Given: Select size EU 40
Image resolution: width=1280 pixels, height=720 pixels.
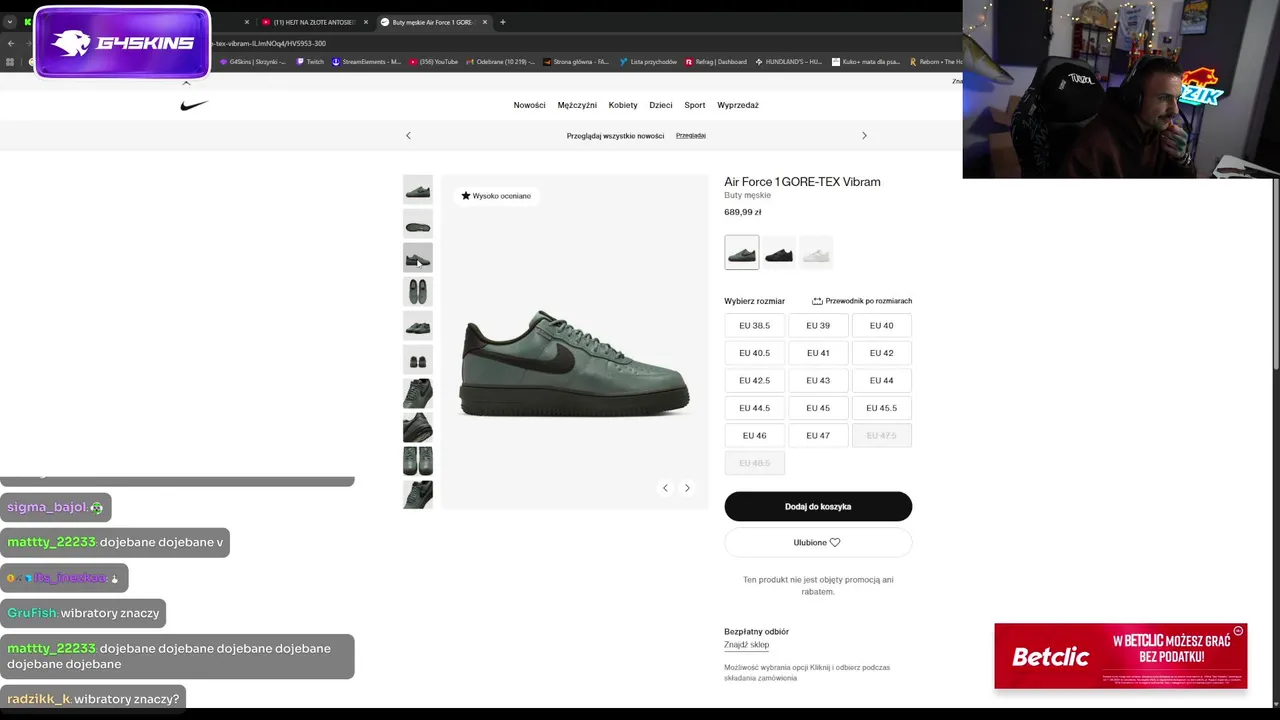Looking at the screenshot, I should click(881, 326).
